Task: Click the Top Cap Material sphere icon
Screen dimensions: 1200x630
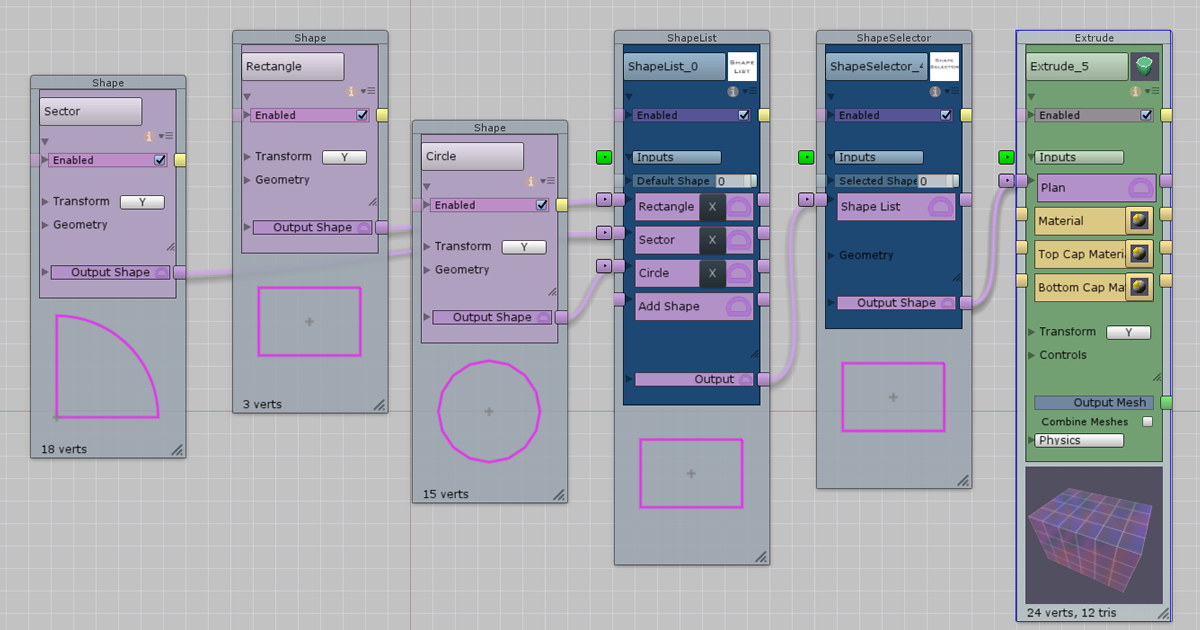Action: tap(1139, 254)
